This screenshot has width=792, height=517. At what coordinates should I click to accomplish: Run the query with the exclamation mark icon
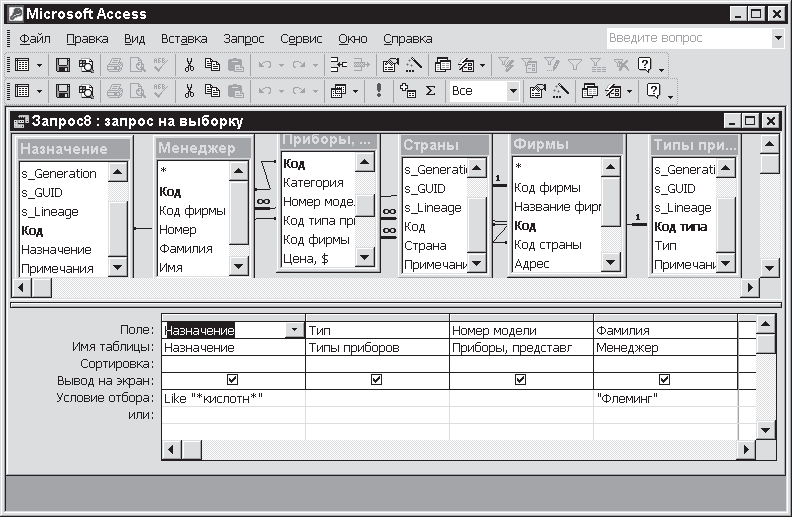click(379, 91)
